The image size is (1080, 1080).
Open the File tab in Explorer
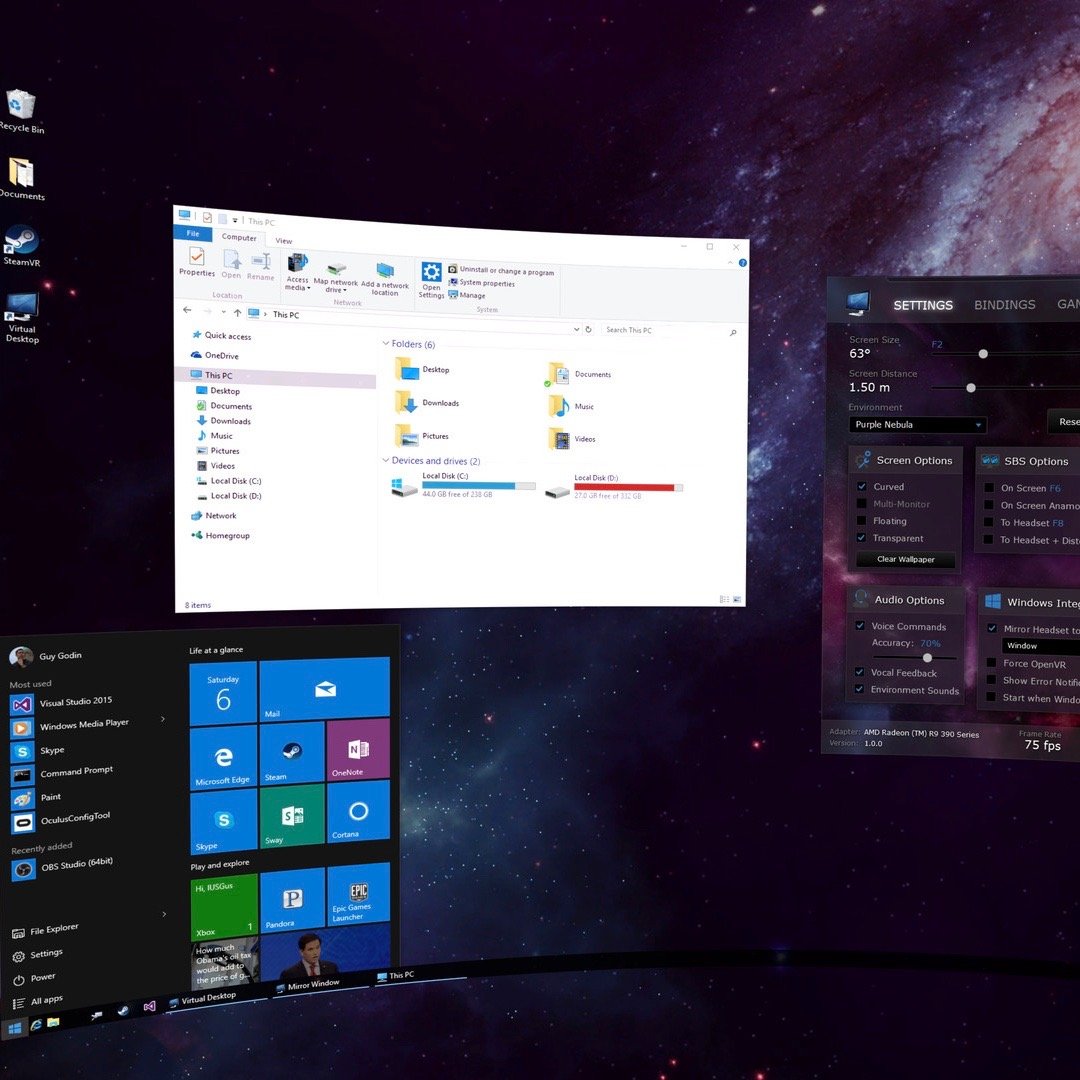click(x=193, y=233)
